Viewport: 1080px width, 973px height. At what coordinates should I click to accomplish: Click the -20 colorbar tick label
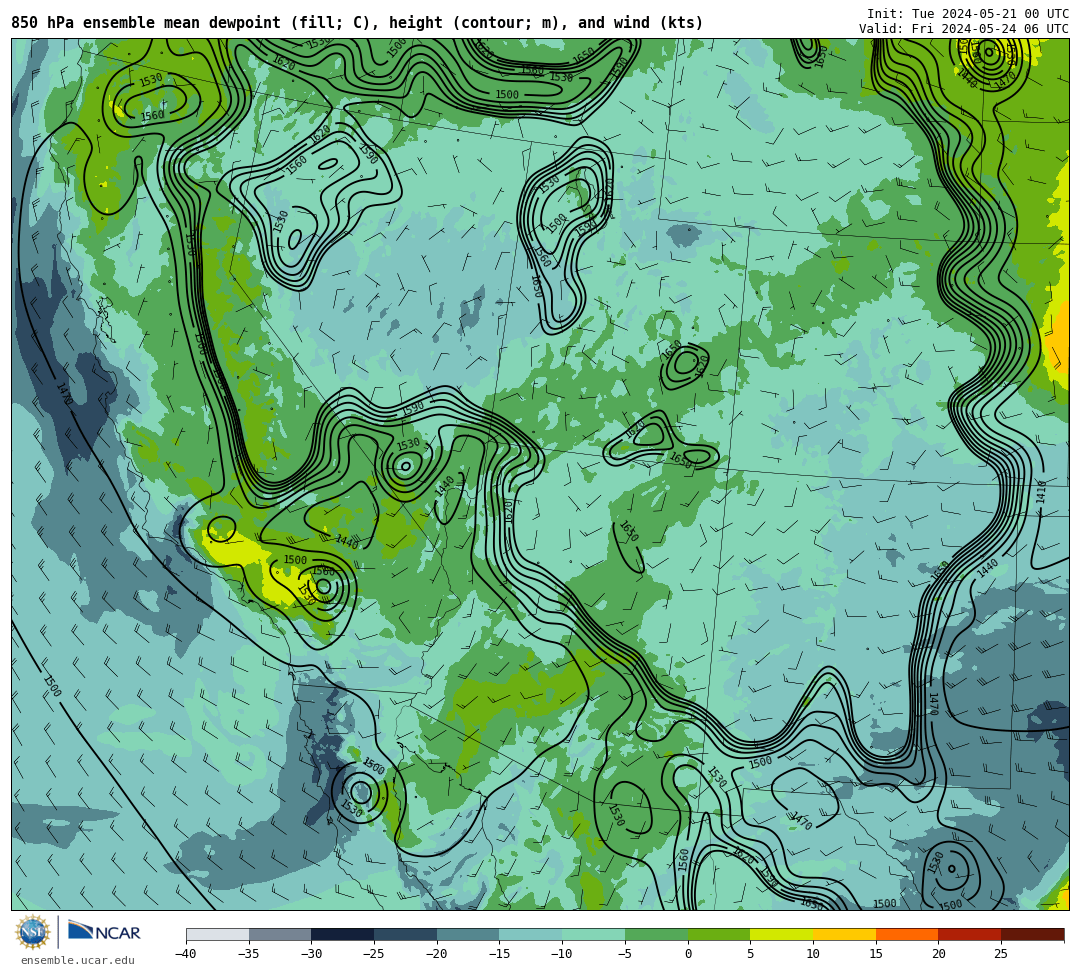(436, 954)
